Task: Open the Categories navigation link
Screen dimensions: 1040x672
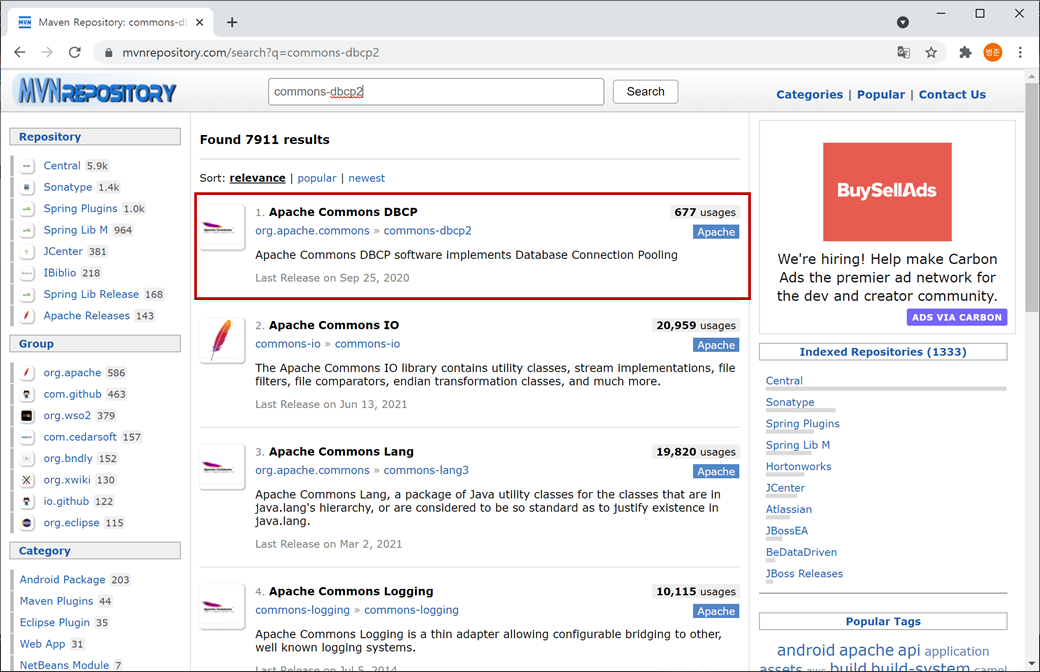Action: (809, 94)
